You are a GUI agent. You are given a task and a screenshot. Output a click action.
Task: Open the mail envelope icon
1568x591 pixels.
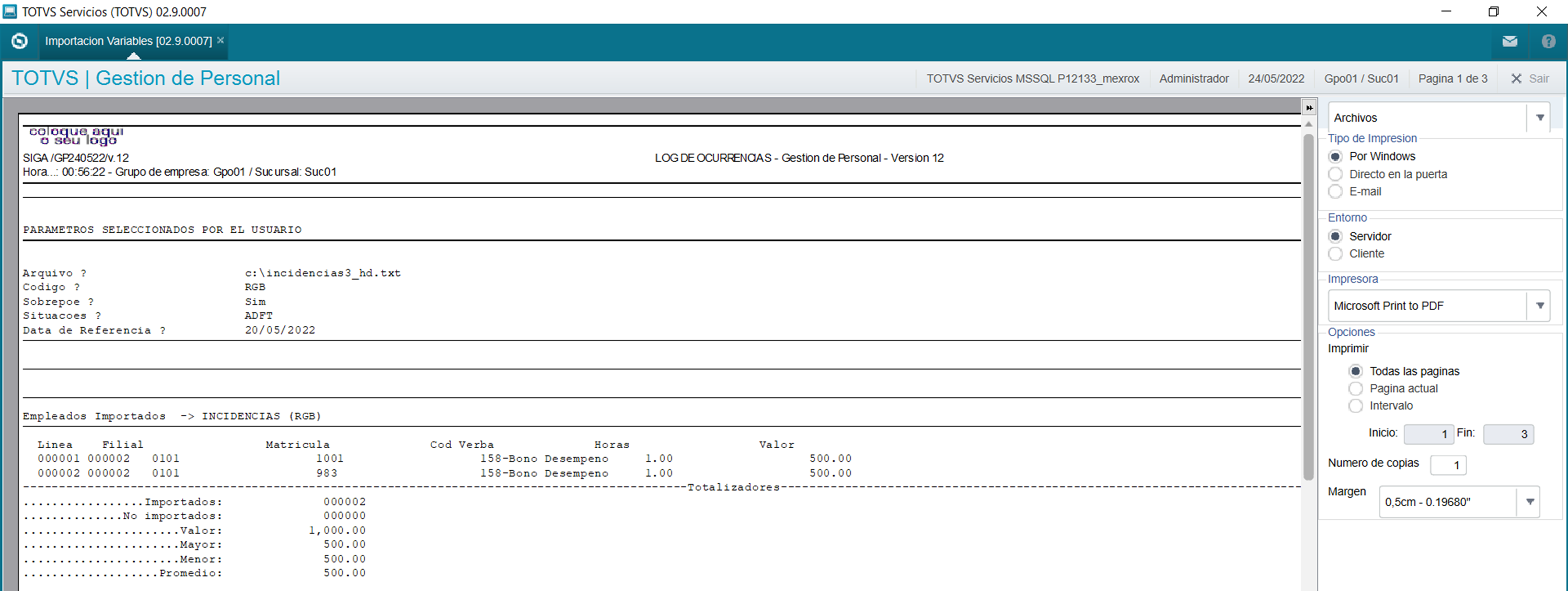click(1509, 41)
